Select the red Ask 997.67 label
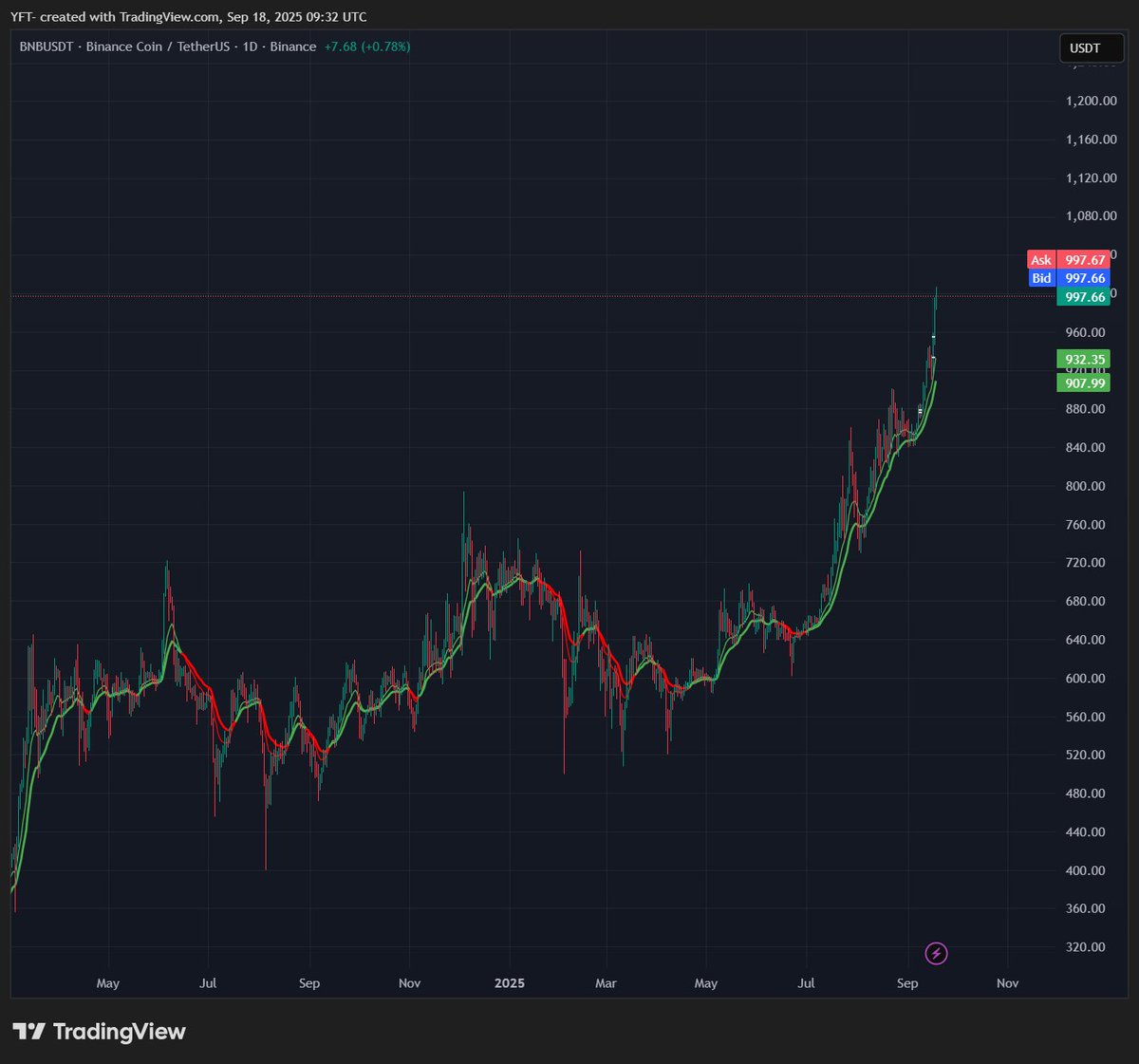Image resolution: width=1139 pixels, height=1064 pixels. [1069, 260]
